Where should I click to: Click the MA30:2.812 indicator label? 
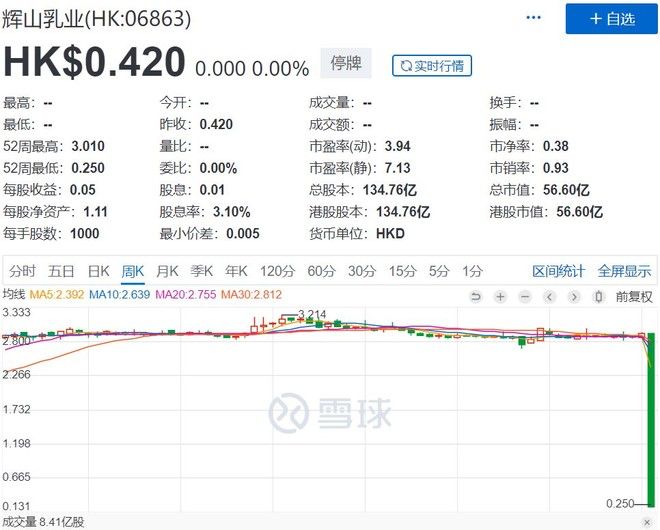tap(251, 294)
